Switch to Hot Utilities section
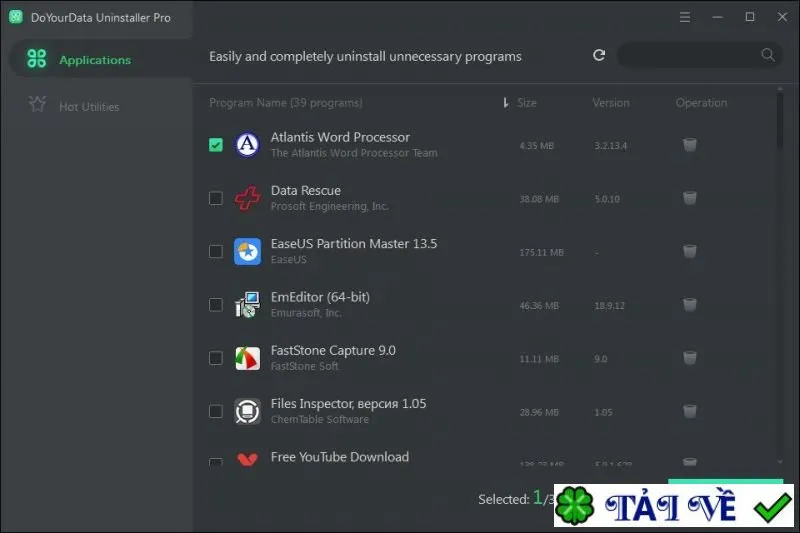800x533 pixels. [x=89, y=106]
